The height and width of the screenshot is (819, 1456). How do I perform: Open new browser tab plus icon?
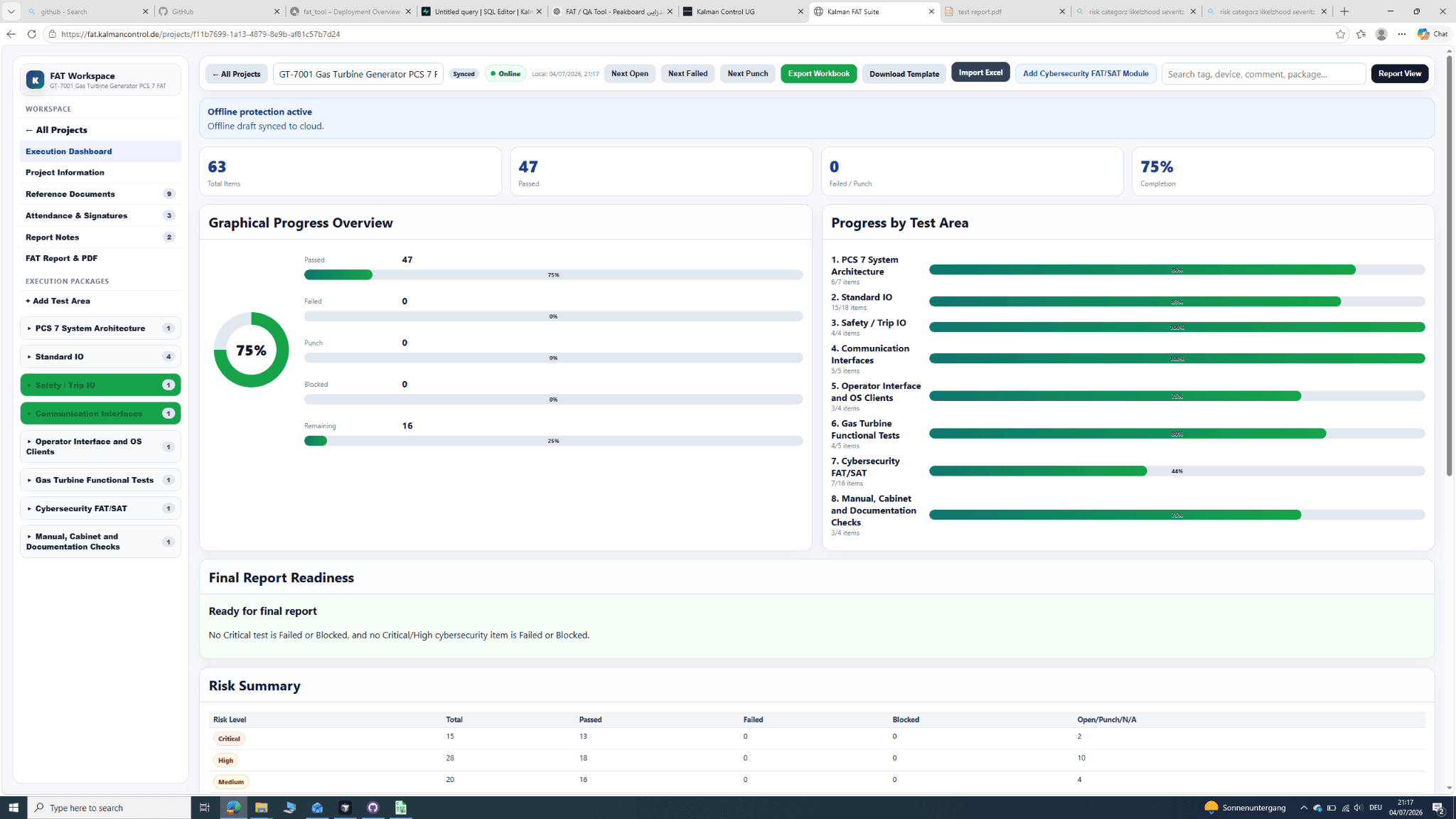(1344, 11)
